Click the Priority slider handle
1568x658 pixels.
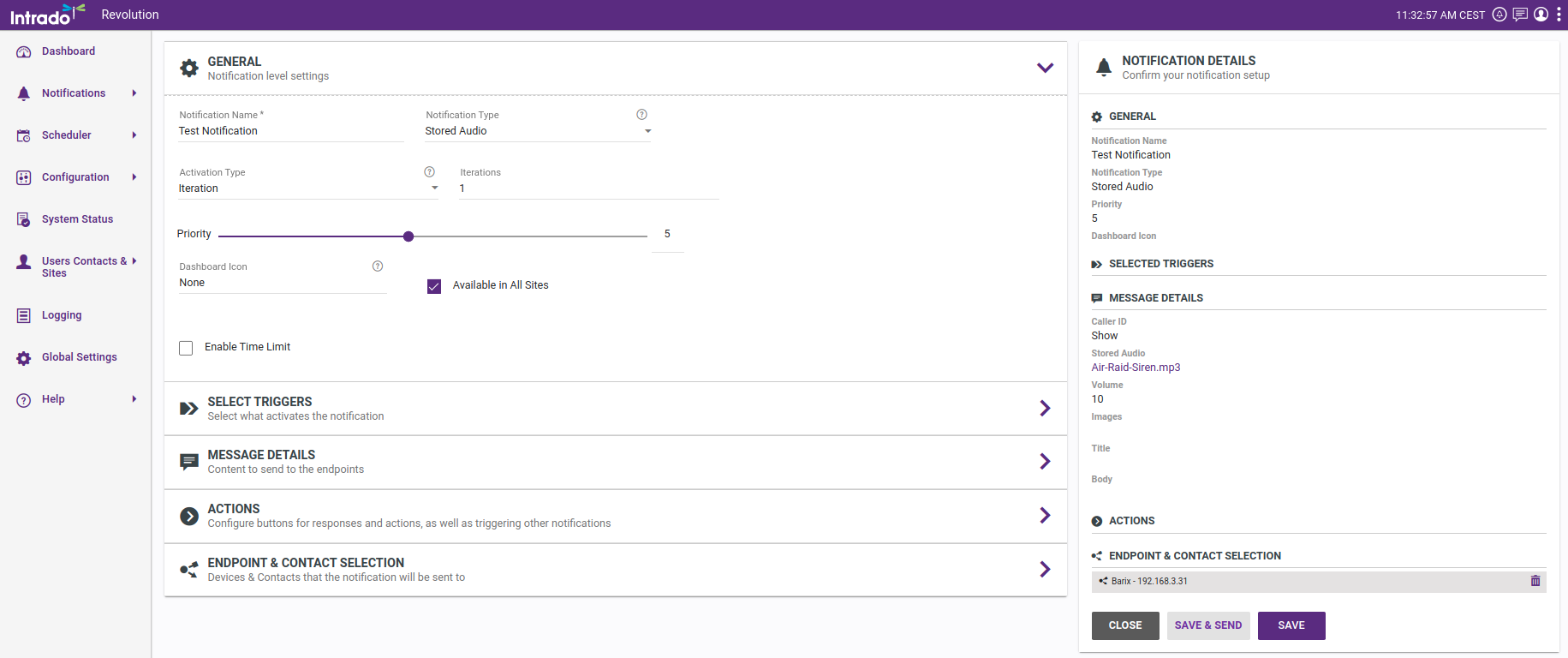coord(408,236)
